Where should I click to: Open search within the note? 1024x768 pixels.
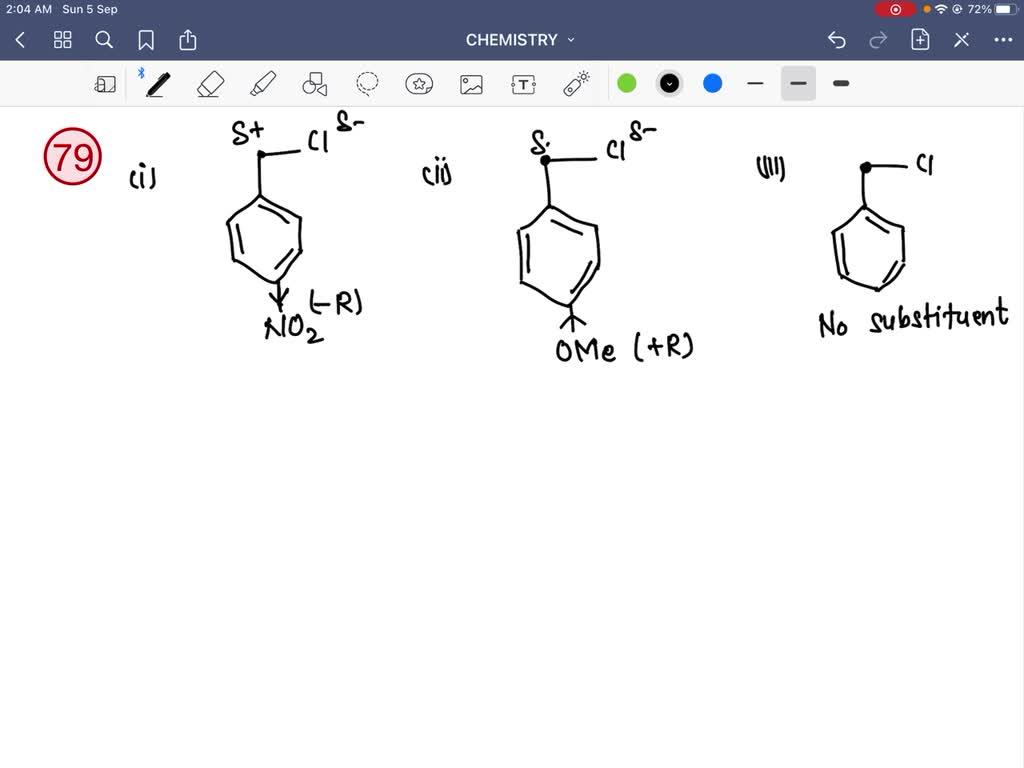click(x=104, y=40)
